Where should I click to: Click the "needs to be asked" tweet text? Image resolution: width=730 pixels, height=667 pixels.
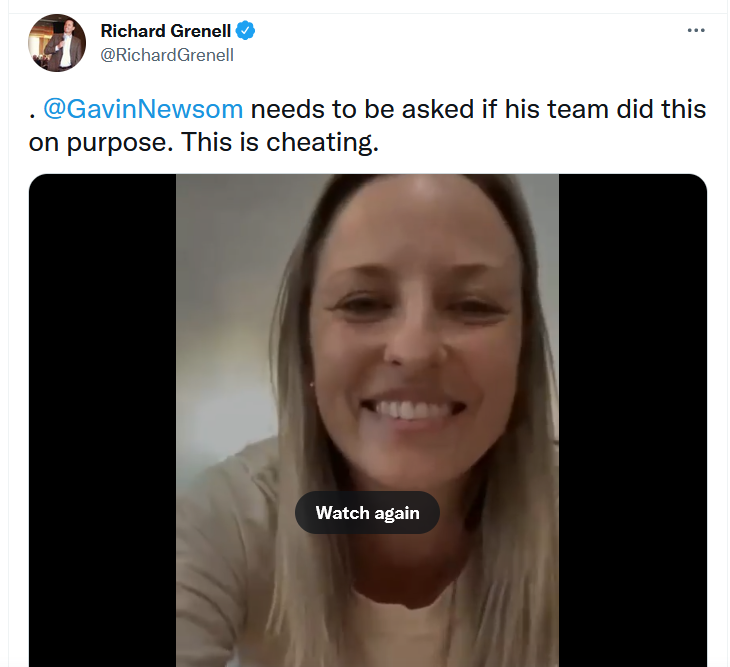coord(362,109)
